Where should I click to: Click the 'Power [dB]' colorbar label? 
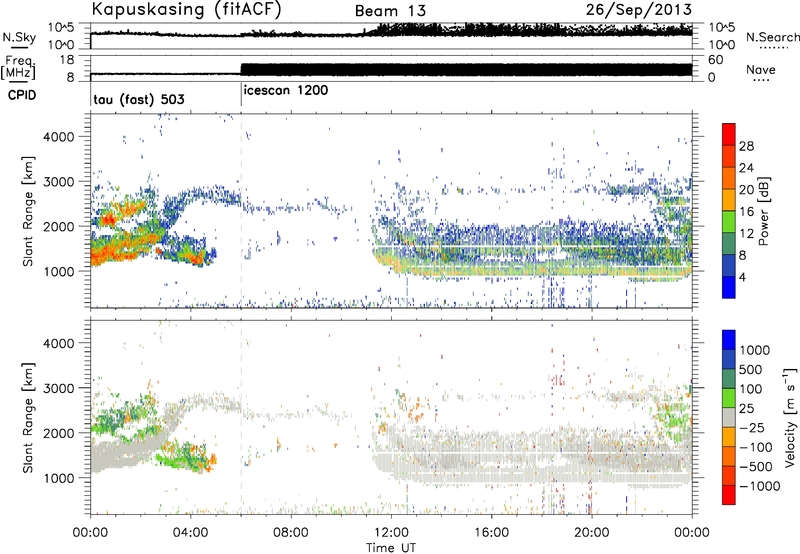[x=763, y=211]
